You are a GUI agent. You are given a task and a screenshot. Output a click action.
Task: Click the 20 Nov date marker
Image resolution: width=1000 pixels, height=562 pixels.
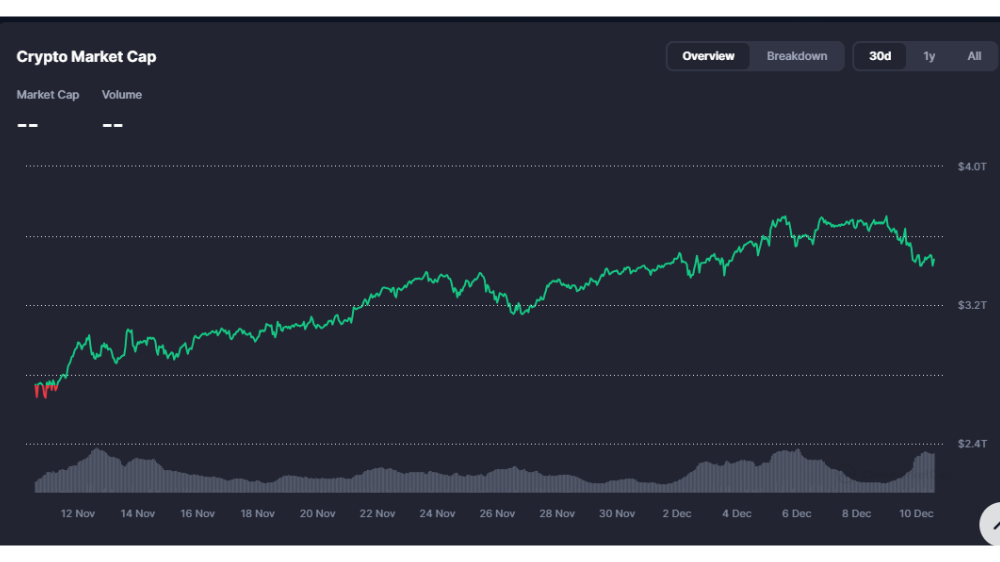[x=317, y=514]
